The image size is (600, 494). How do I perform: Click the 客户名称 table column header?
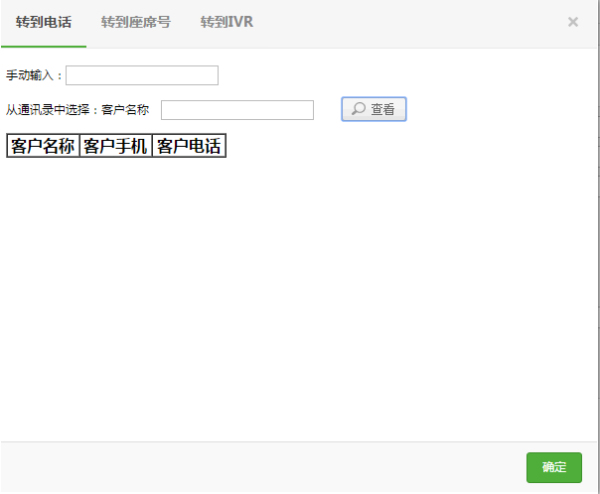pyautogui.click(x=43, y=146)
